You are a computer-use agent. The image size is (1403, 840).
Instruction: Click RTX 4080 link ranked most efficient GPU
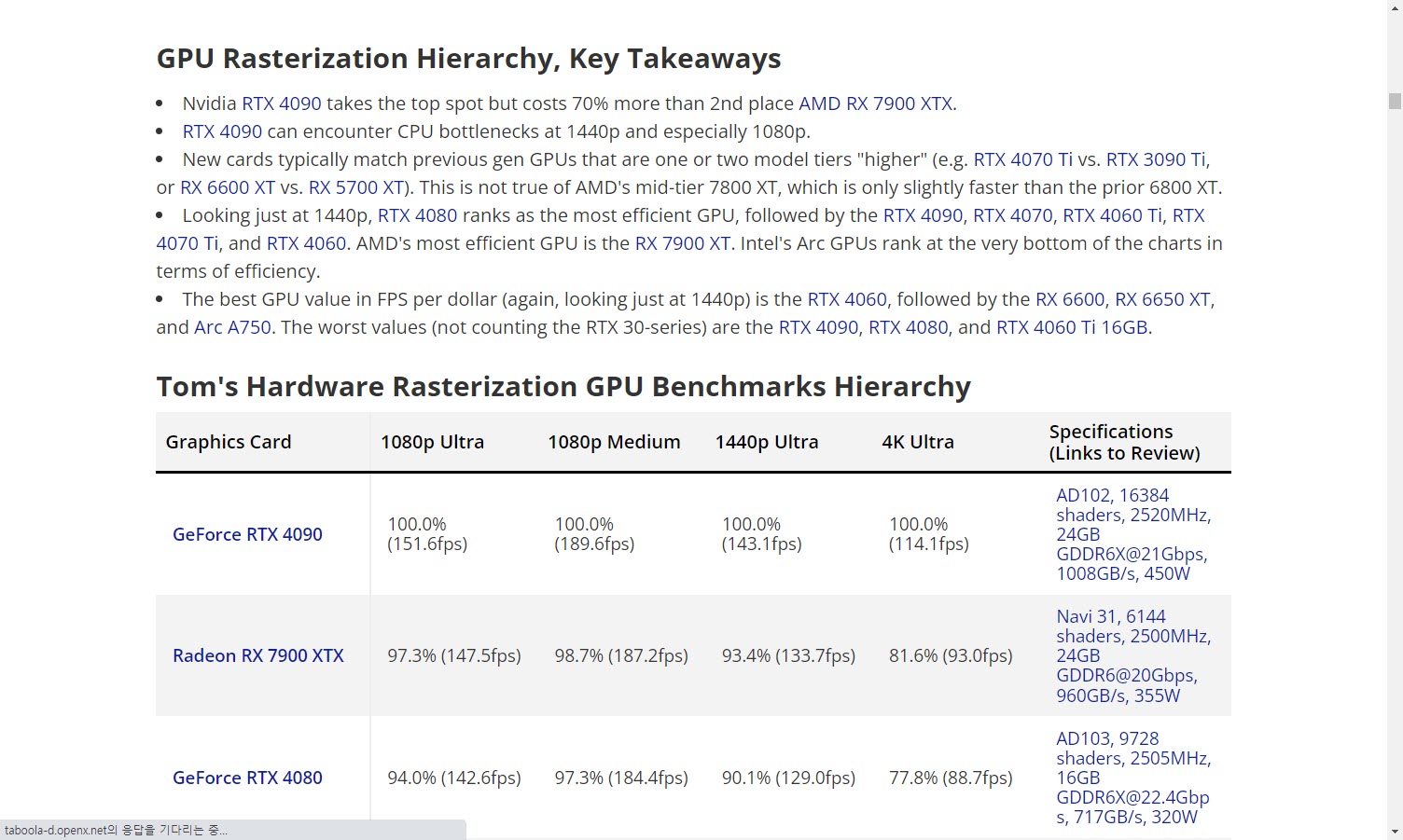tap(418, 215)
